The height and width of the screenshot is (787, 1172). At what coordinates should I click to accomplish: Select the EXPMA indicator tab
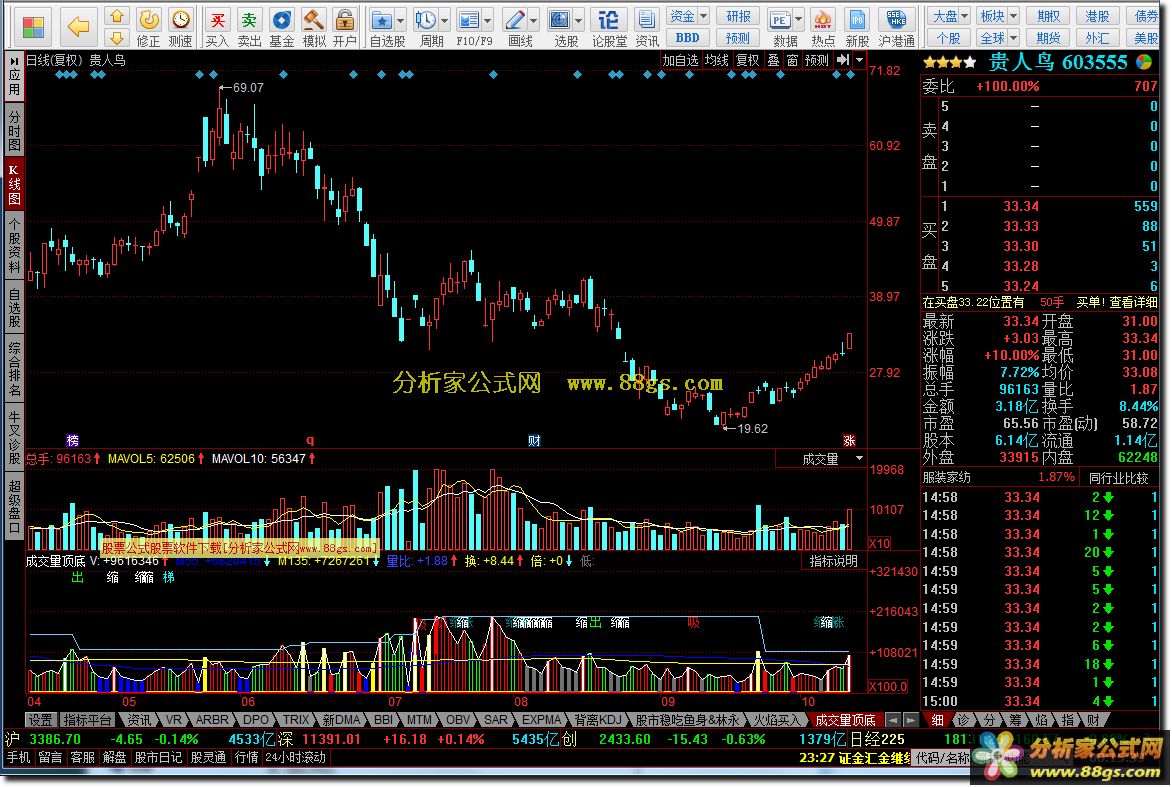(541, 720)
